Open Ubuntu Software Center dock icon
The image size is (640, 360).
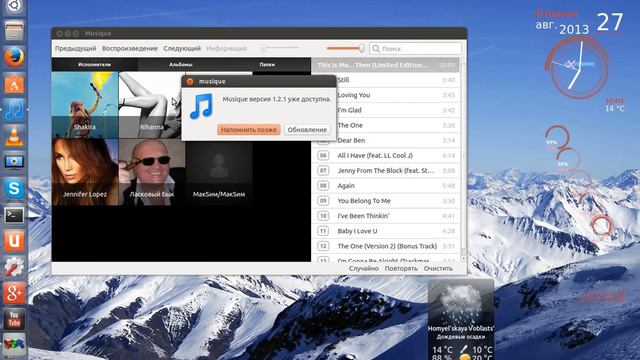(14, 84)
